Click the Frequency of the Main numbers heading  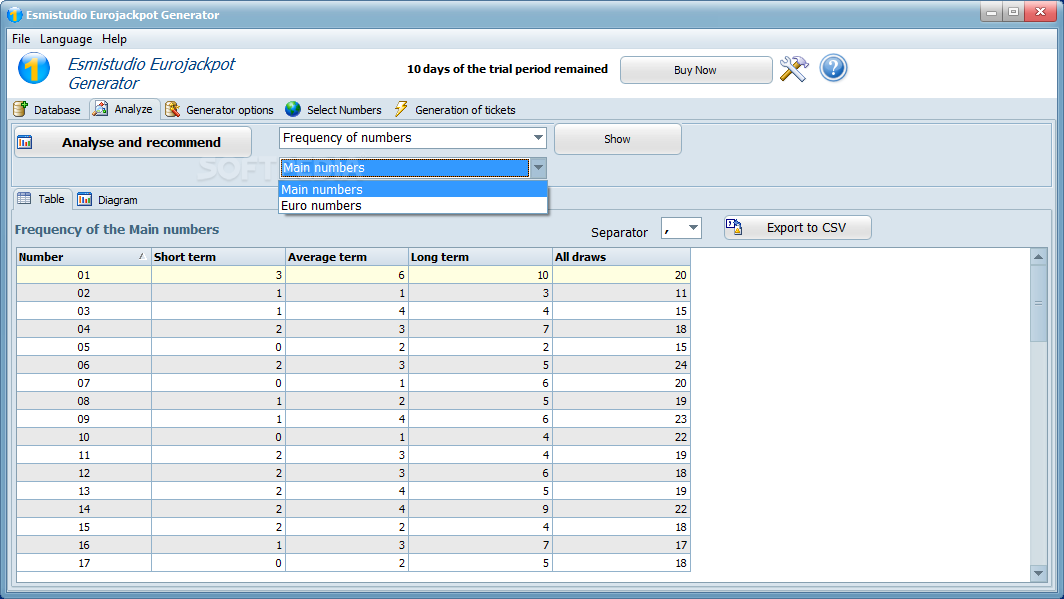(117, 229)
